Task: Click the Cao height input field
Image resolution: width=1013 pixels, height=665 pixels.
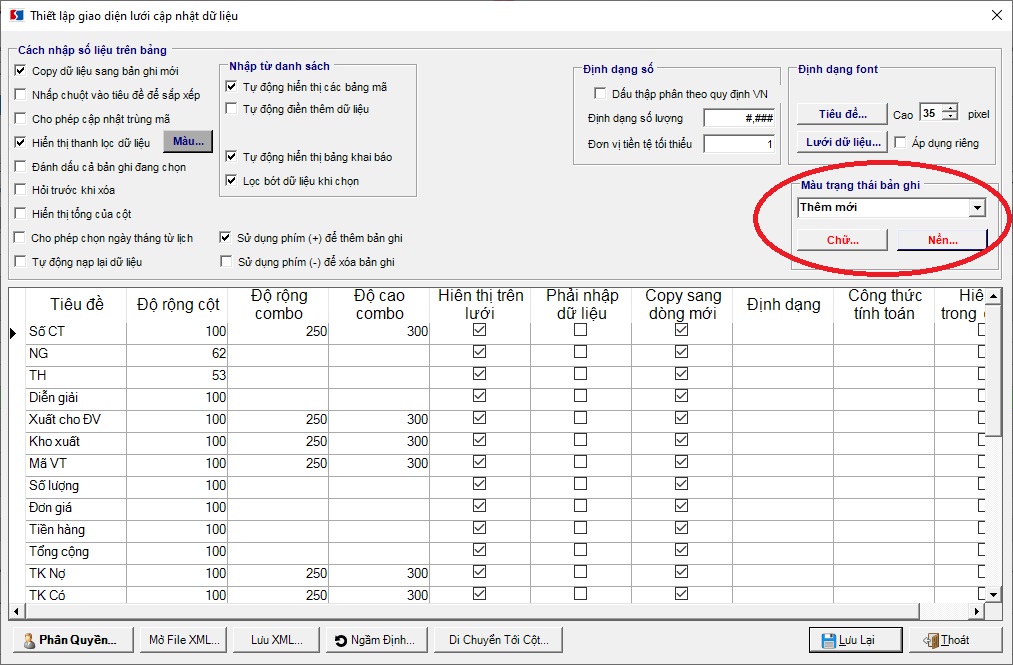Action: 930,113
